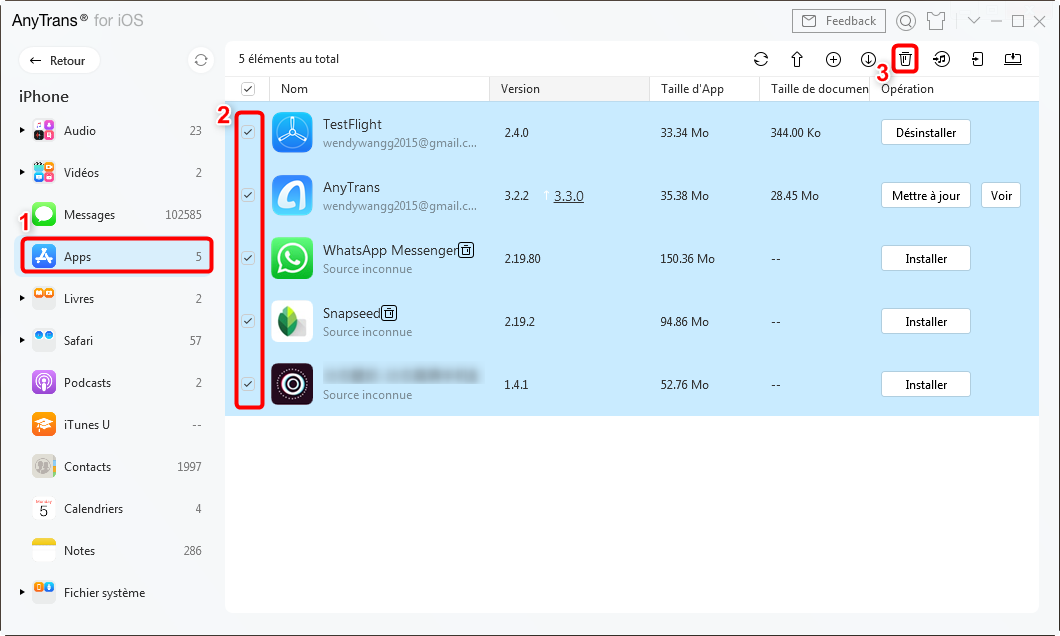The height and width of the screenshot is (636, 1060).
Task: Open the transfer to iTunes icon
Action: pos(941,59)
